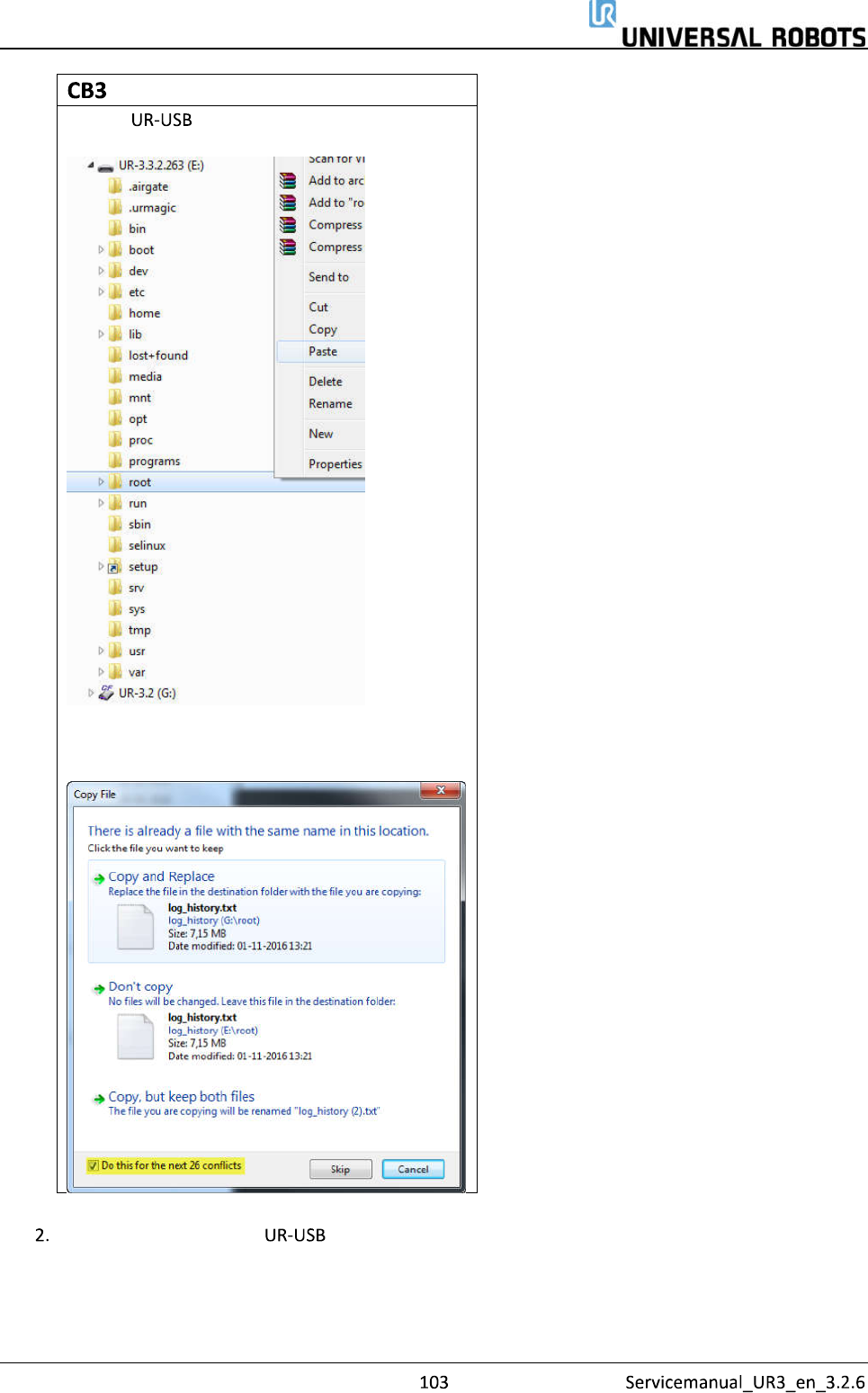Image resolution: width=868 pixels, height=1393 pixels.
Task: Select 'Copy, but keep both files'
Action: coord(266,1103)
